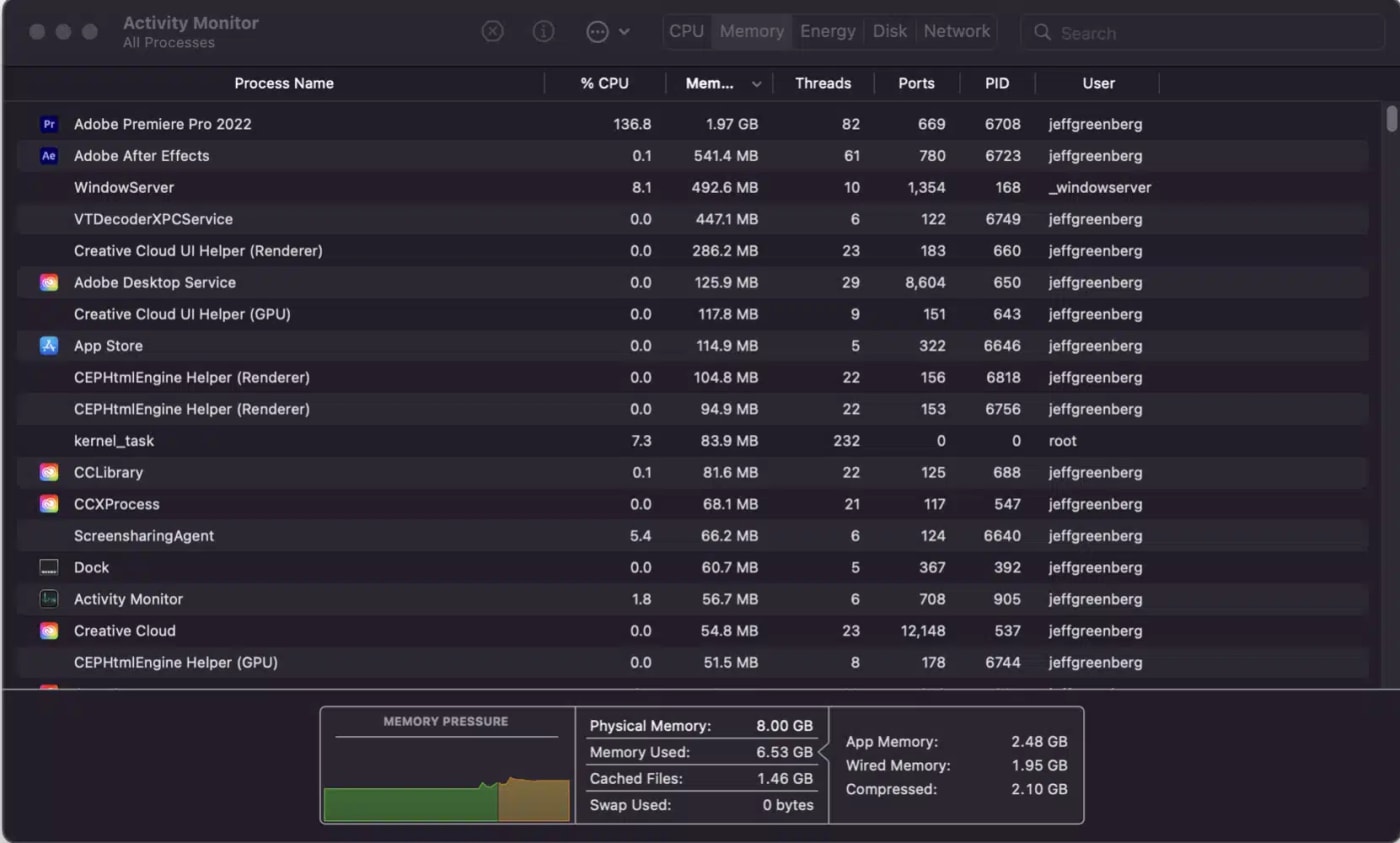Sort by Process Name column
The width and height of the screenshot is (1400, 843).
pos(284,83)
